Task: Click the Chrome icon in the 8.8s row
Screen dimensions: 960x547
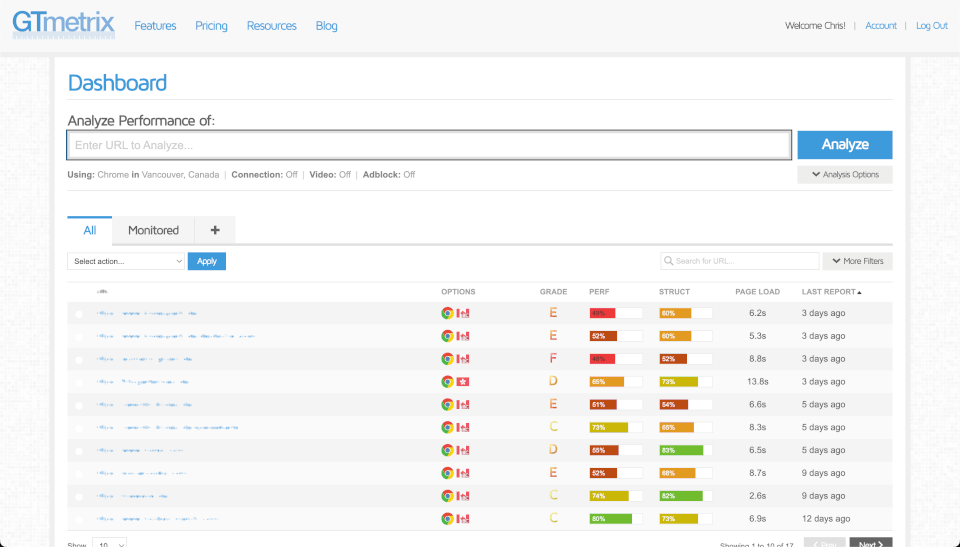Action: point(448,359)
